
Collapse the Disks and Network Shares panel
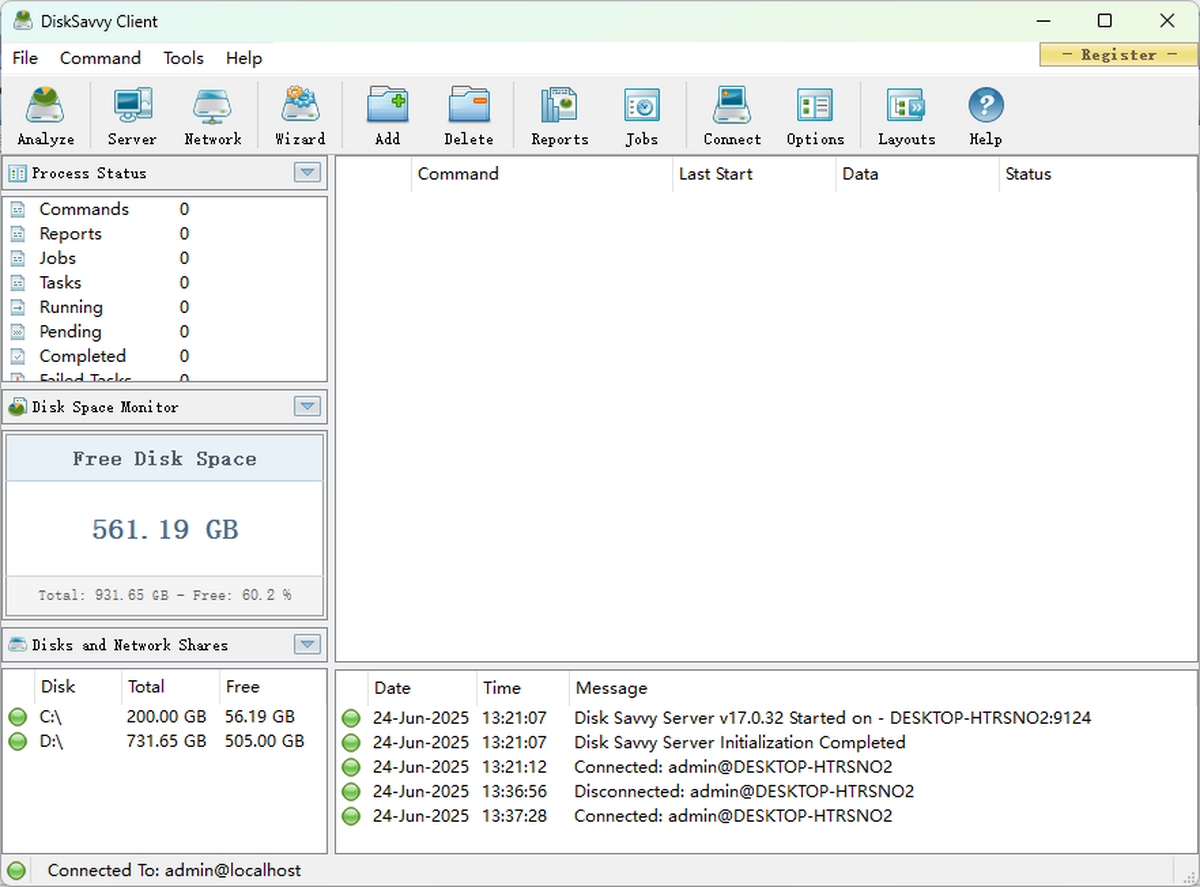[307, 644]
